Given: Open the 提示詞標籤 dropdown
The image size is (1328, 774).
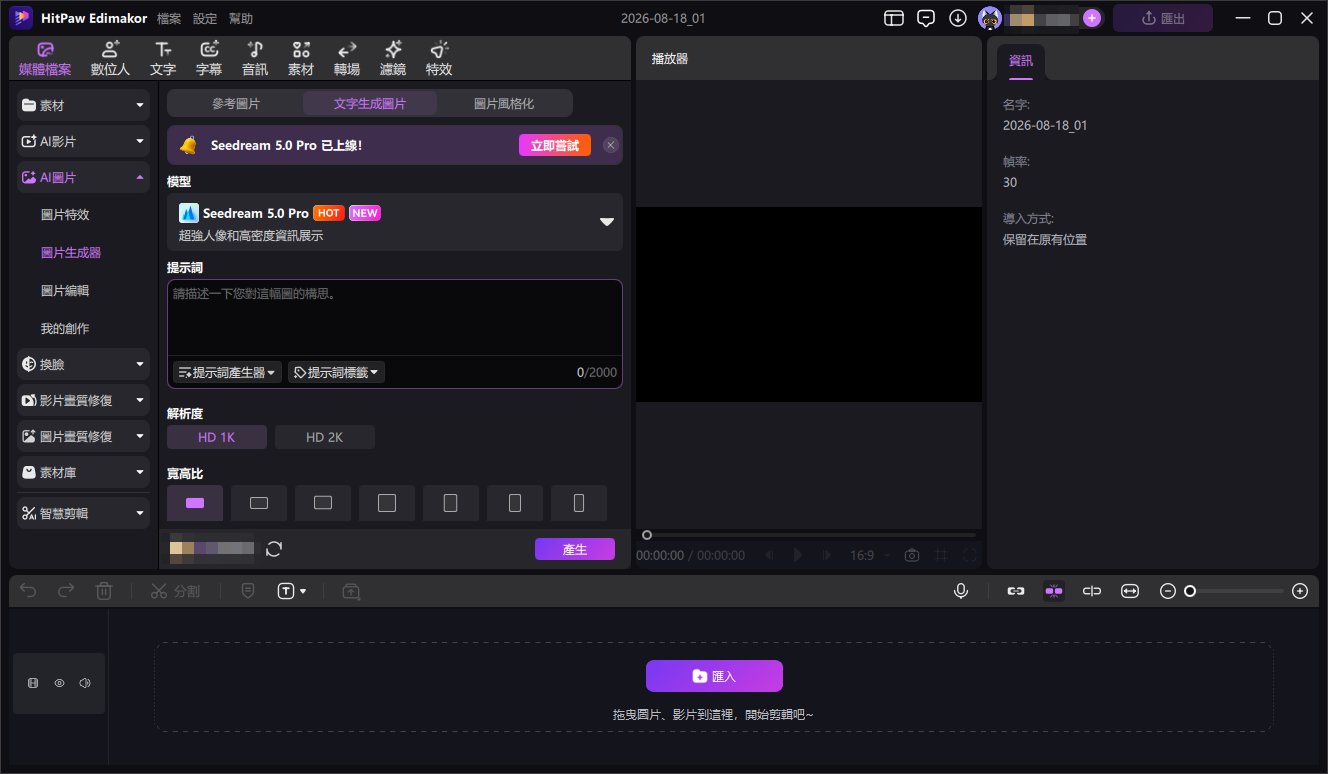Looking at the screenshot, I should 336,372.
